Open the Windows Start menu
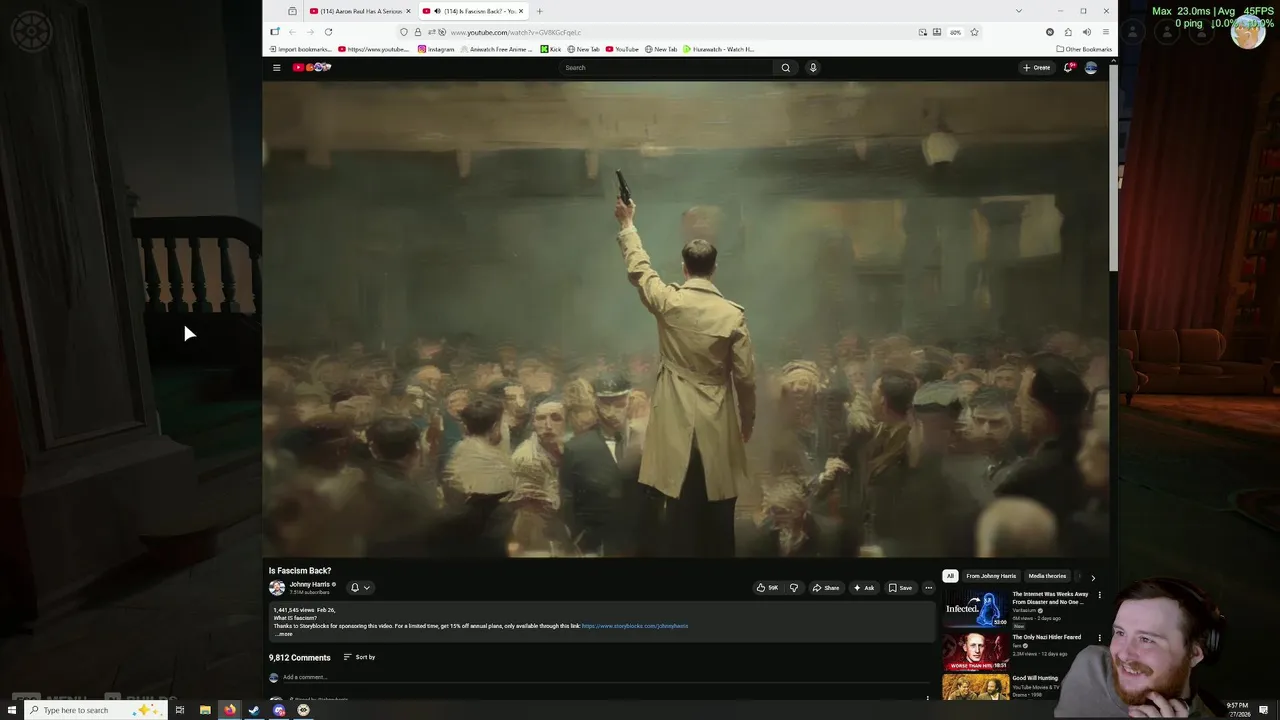The image size is (1280, 720). pos(12,710)
